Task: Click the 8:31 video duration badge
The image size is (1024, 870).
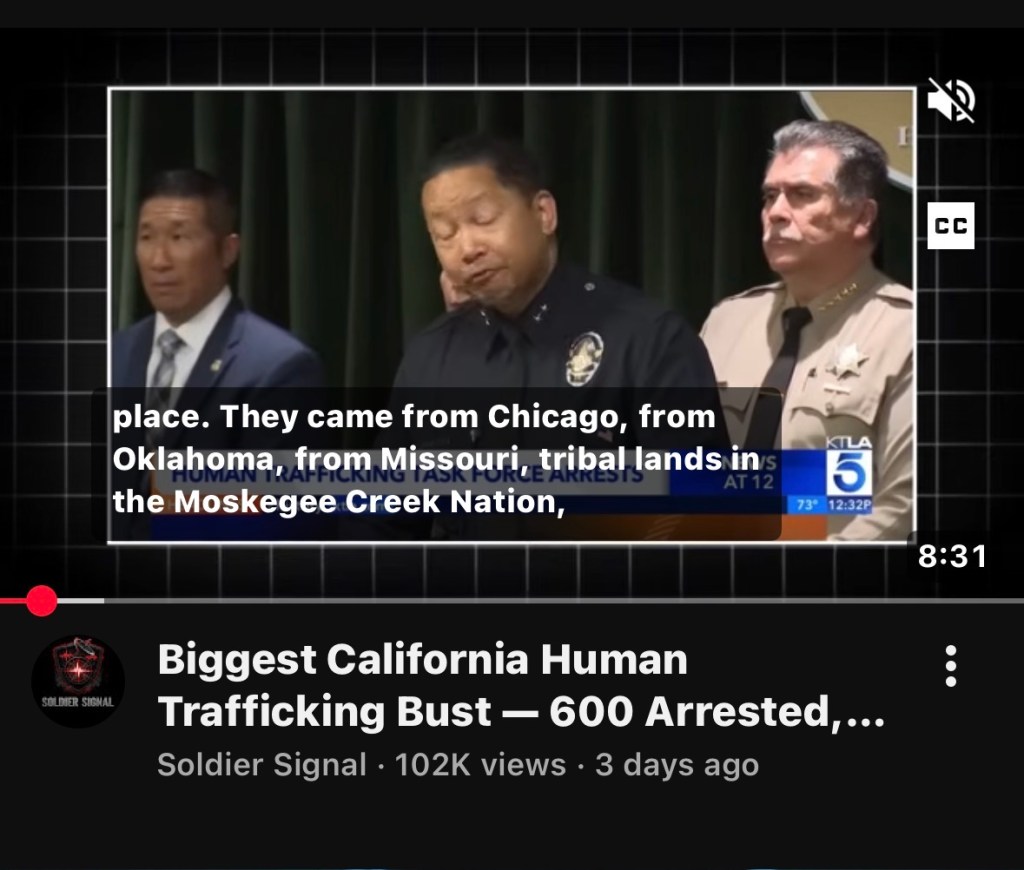Action: [x=952, y=556]
